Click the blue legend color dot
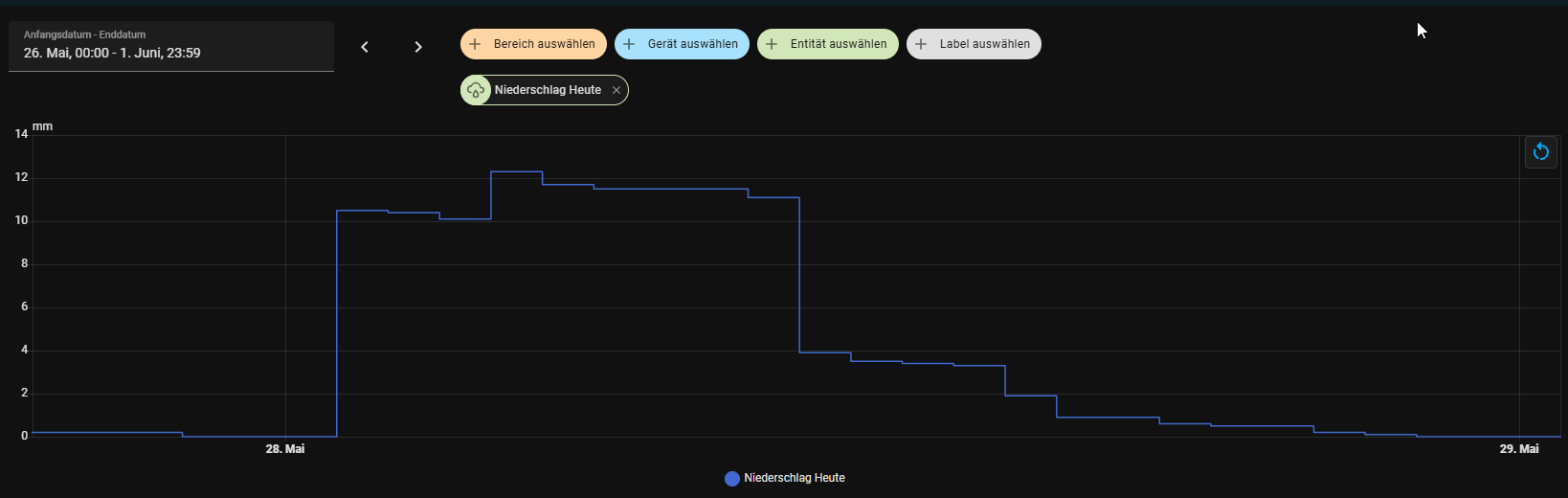This screenshot has width=1568, height=498. [732, 479]
